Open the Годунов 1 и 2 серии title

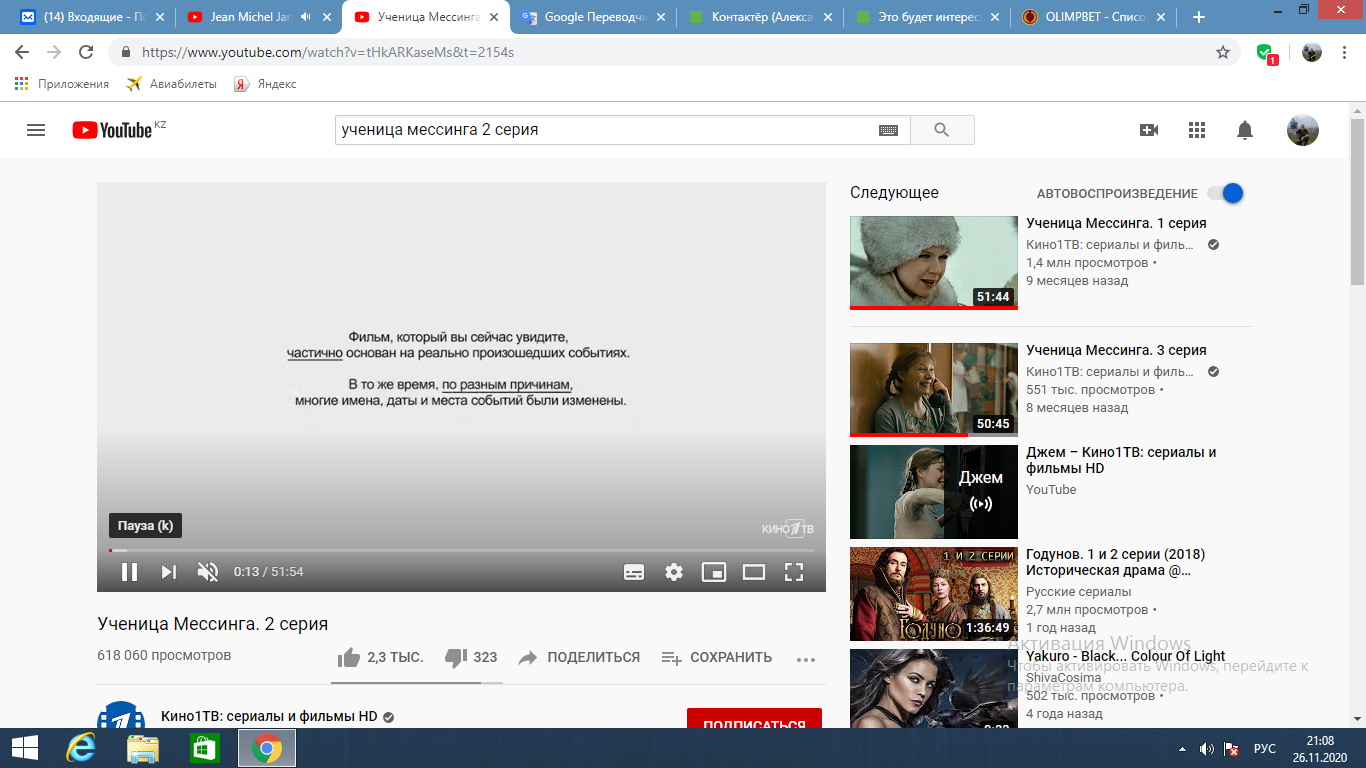point(1116,562)
